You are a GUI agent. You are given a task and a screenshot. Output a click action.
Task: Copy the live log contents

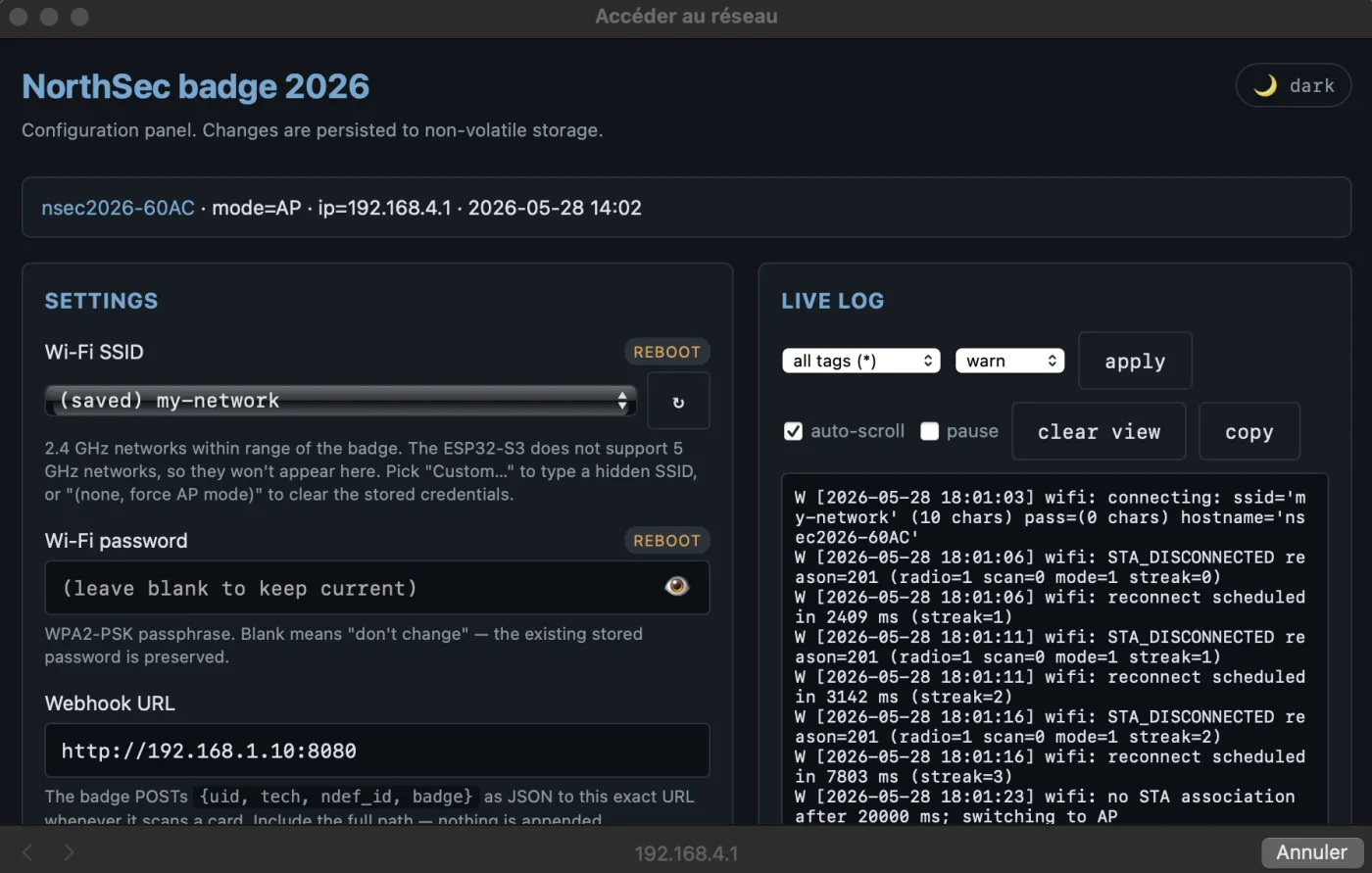(x=1249, y=431)
